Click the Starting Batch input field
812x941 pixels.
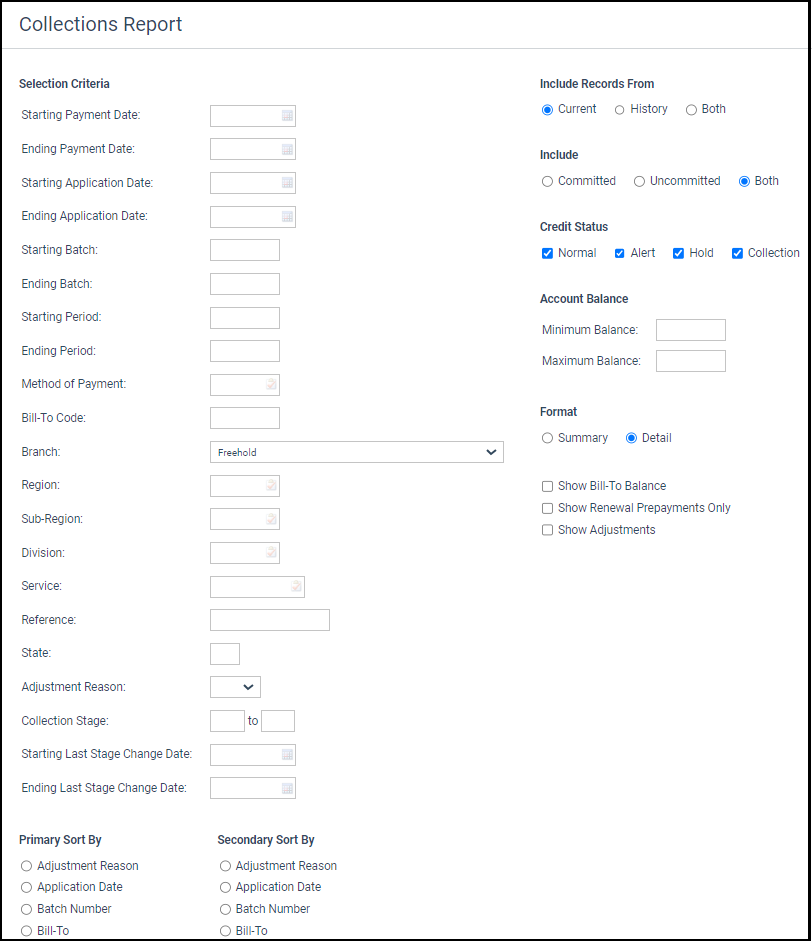point(245,250)
